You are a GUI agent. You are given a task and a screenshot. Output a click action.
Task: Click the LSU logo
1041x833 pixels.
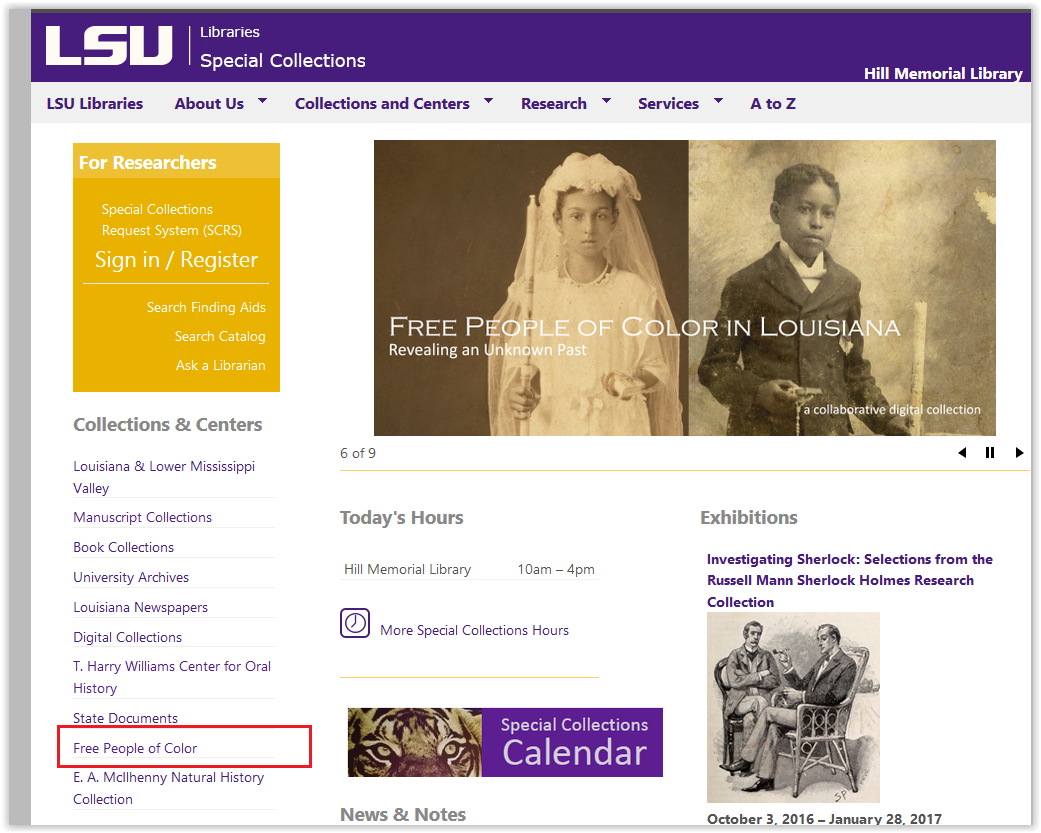[x=109, y=46]
